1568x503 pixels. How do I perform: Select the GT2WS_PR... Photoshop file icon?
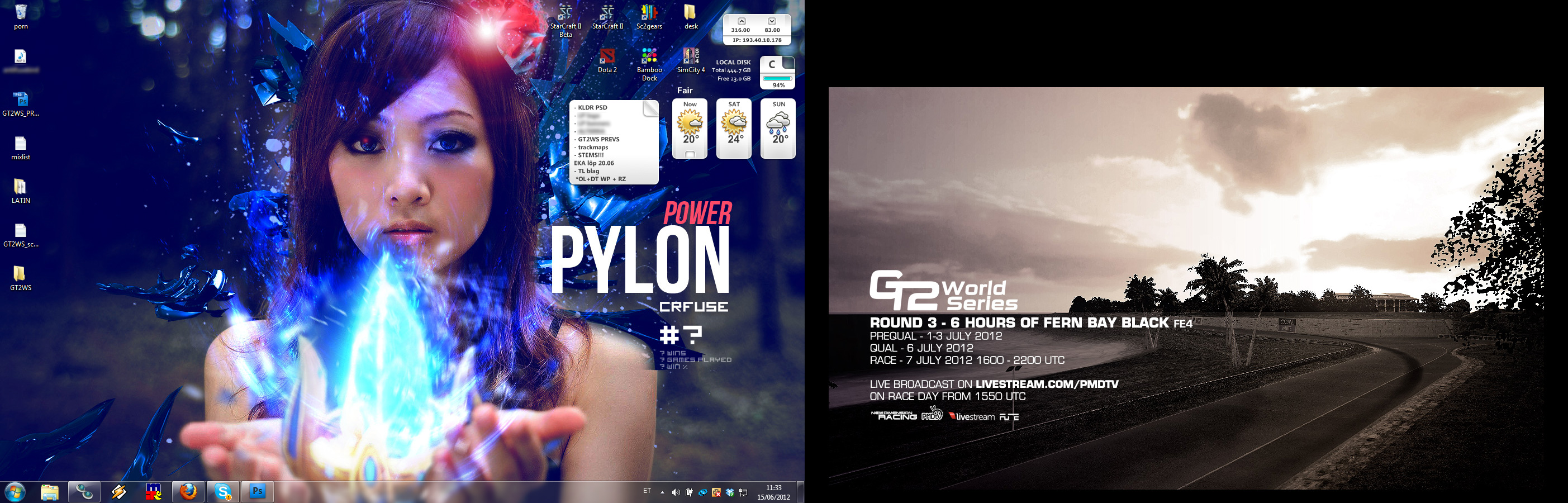tap(21, 103)
